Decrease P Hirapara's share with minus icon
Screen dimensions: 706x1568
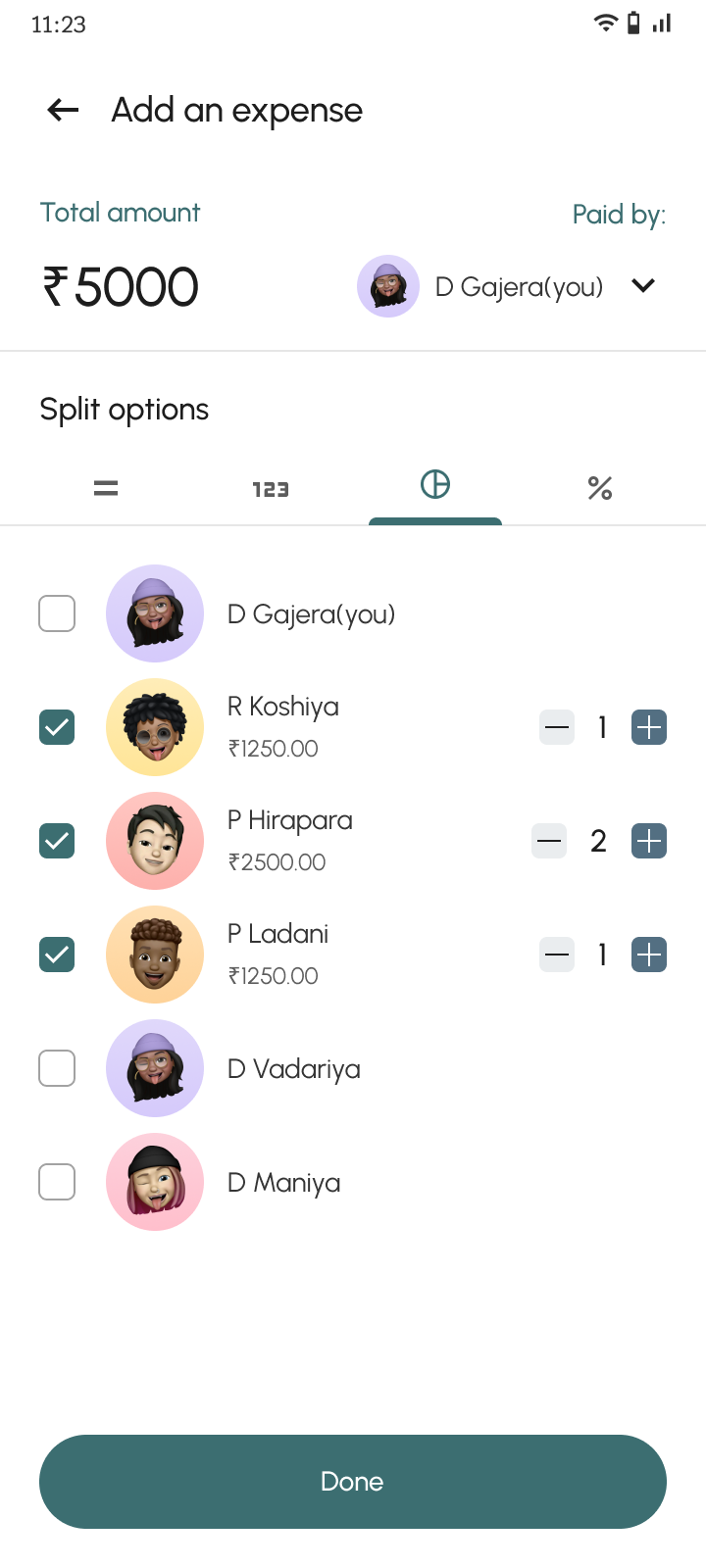point(549,841)
